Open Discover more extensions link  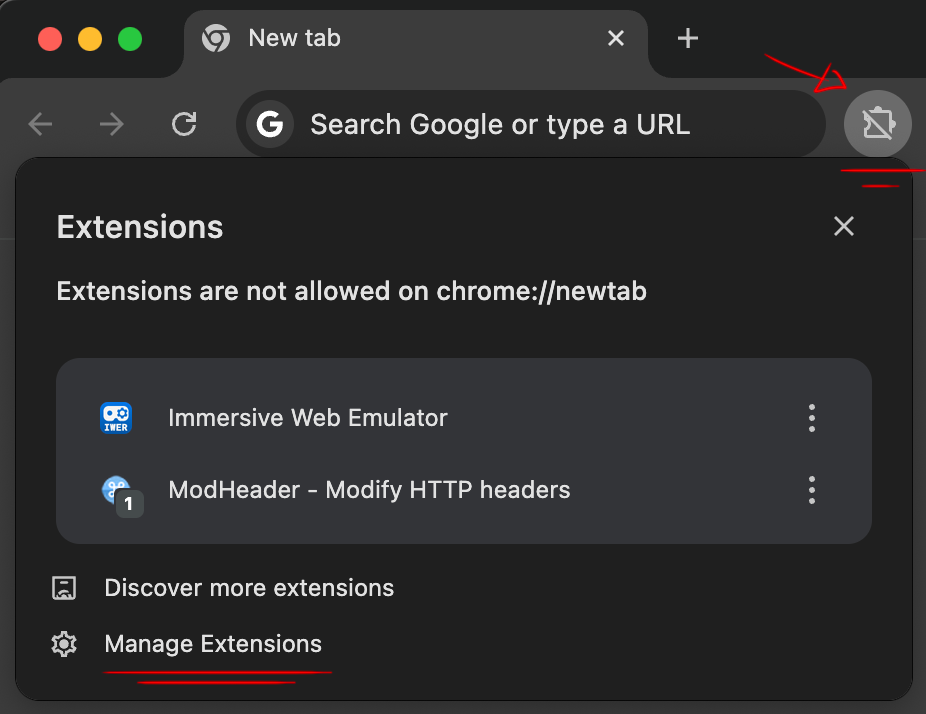249,588
